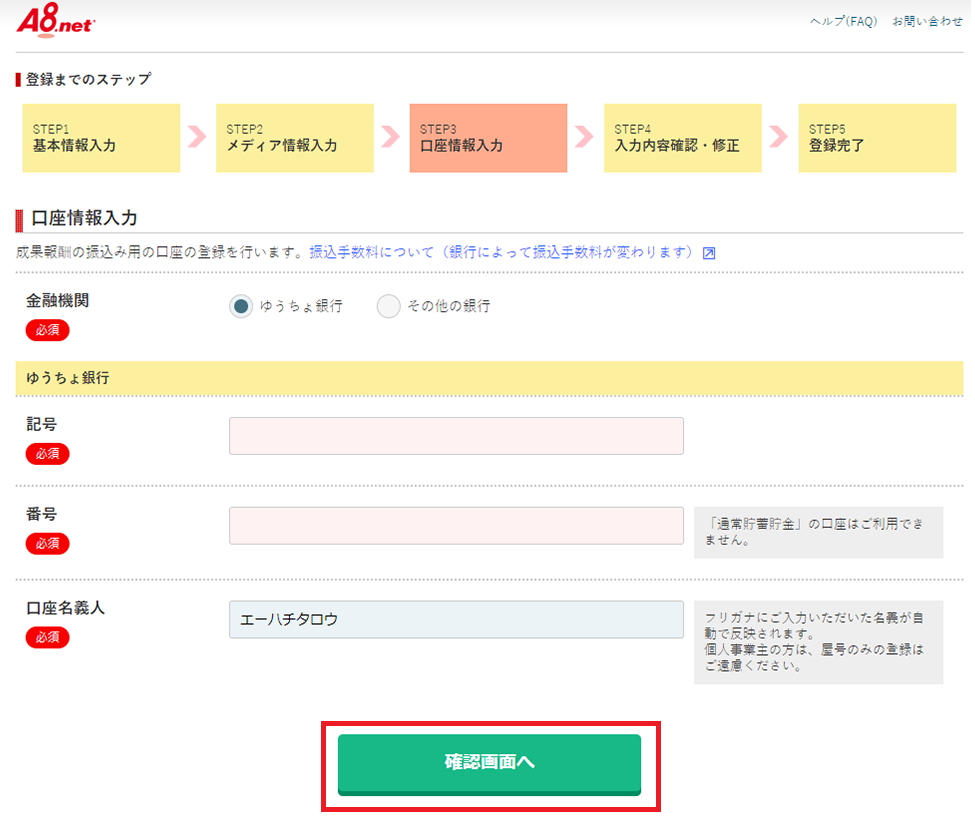Open the ヘルプ(FAQ) link
The width and height of the screenshot is (975, 816).
tap(843, 22)
